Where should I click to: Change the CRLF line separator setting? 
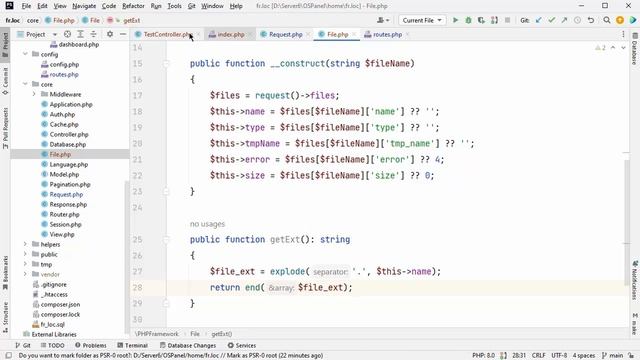tap(538, 356)
